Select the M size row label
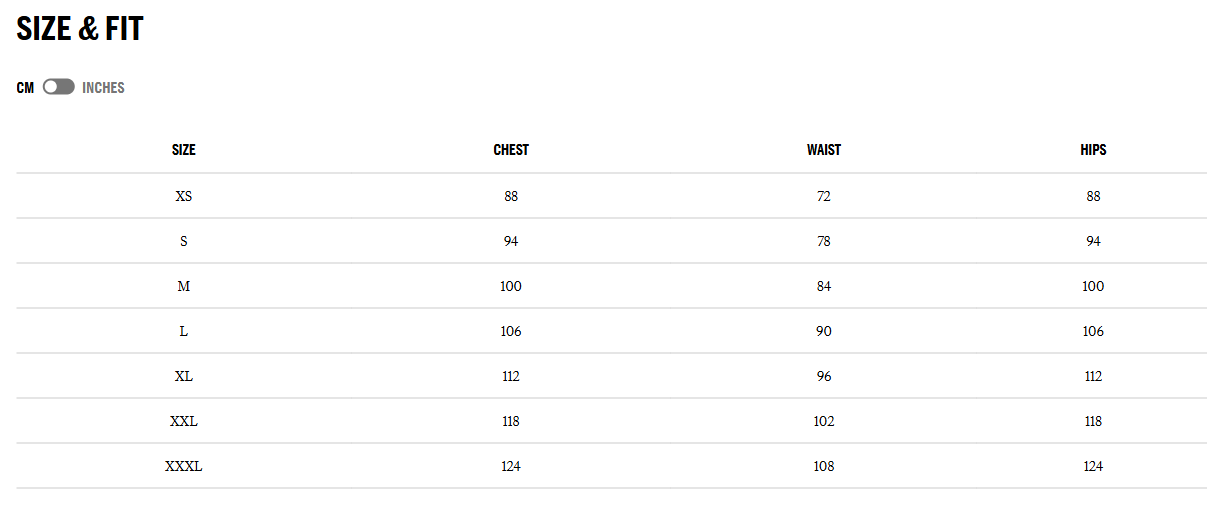 click(184, 286)
